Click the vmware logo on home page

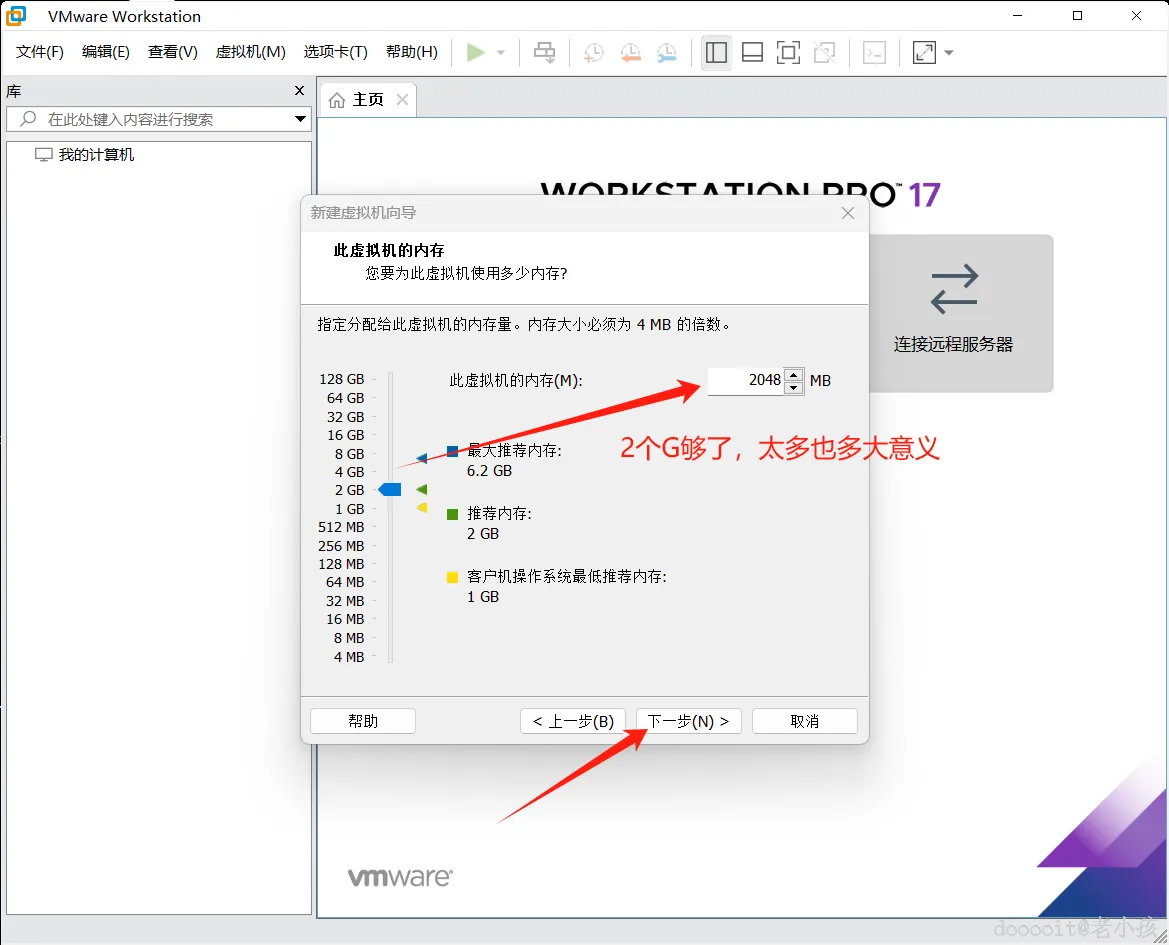point(400,877)
